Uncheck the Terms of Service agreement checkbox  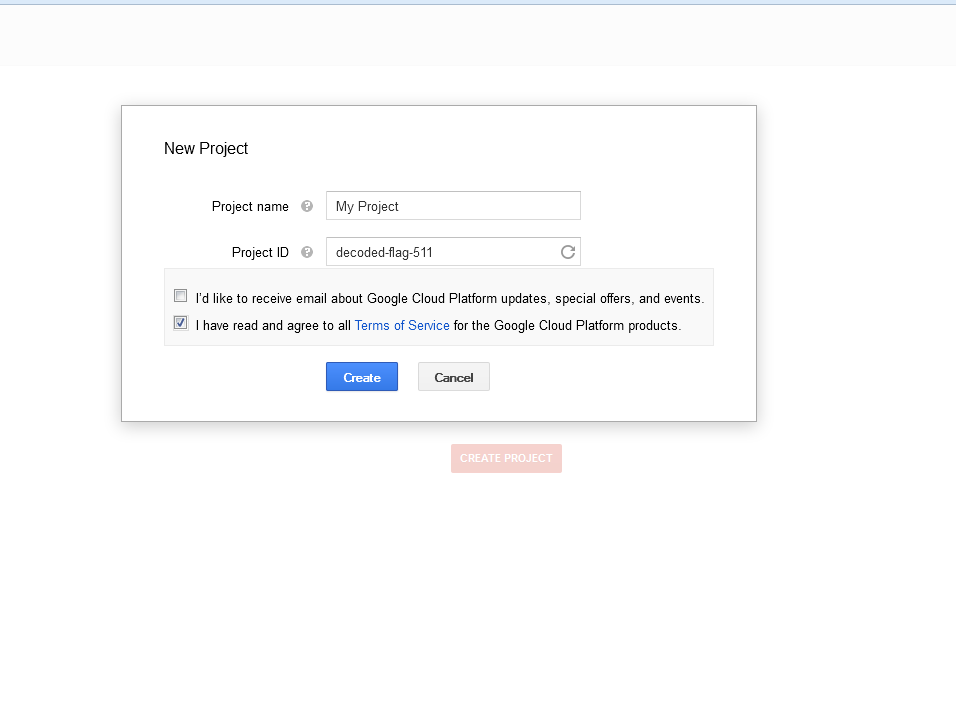[x=180, y=323]
